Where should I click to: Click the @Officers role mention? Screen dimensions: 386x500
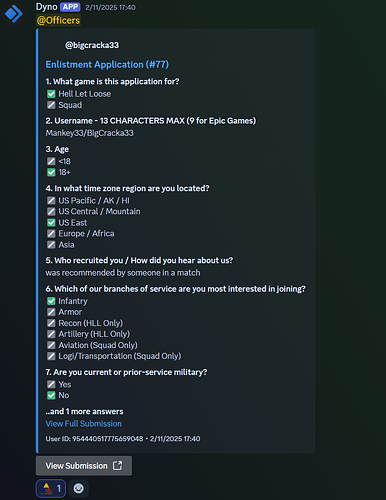(x=58, y=20)
